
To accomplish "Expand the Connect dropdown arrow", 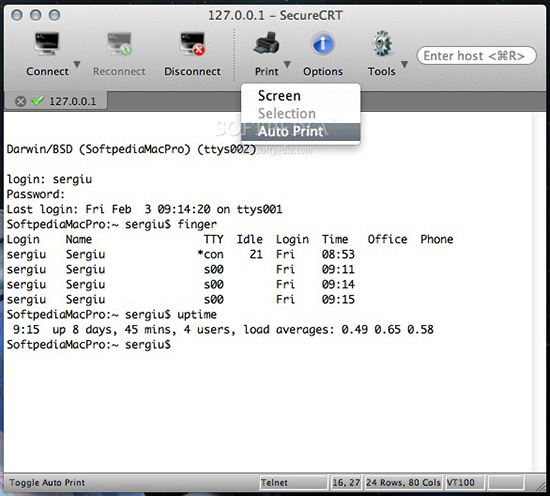I will 77,64.
